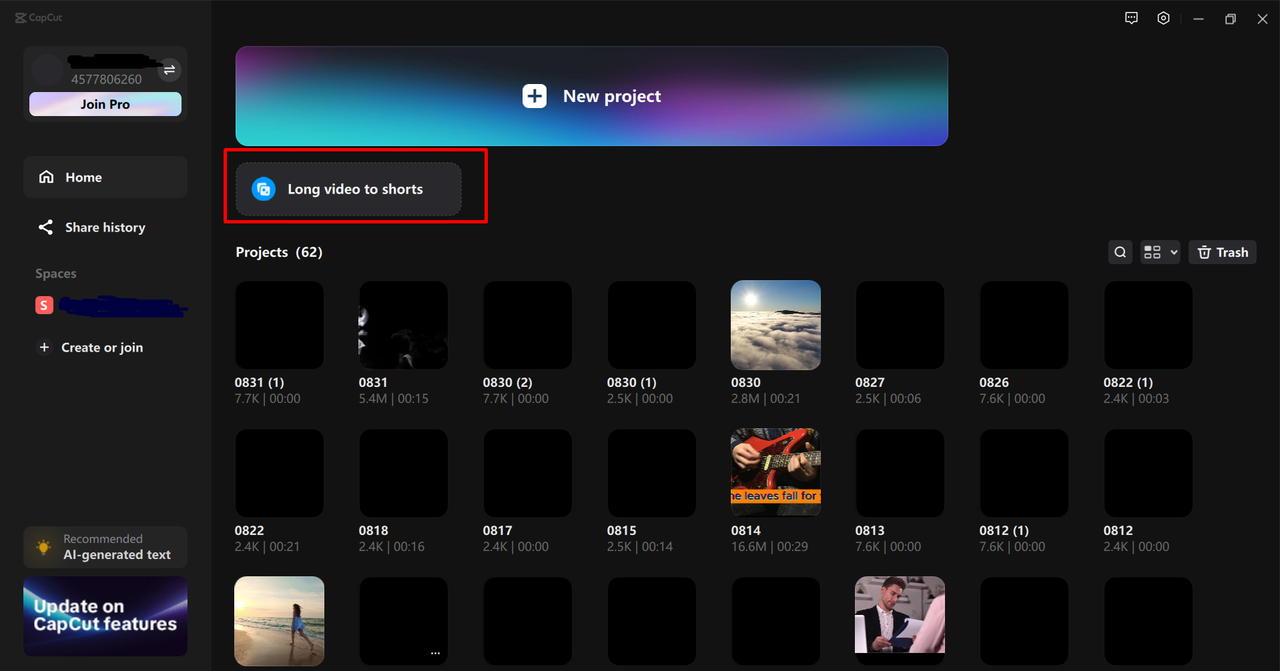The height and width of the screenshot is (671, 1280).
Task: Open project thumbnail 0827
Action: [x=900, y=325]
